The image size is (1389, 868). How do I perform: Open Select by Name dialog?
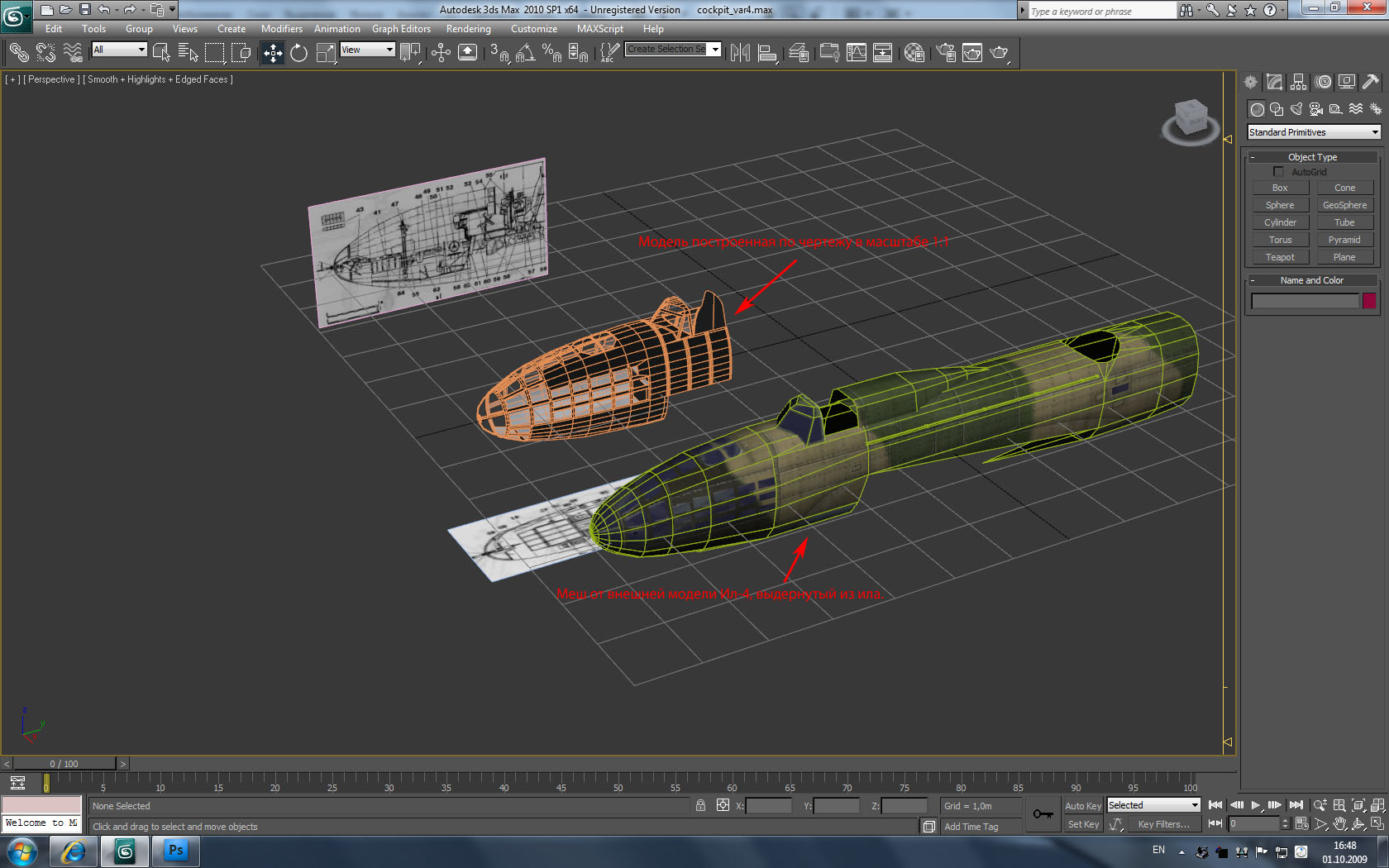[188, 53]
